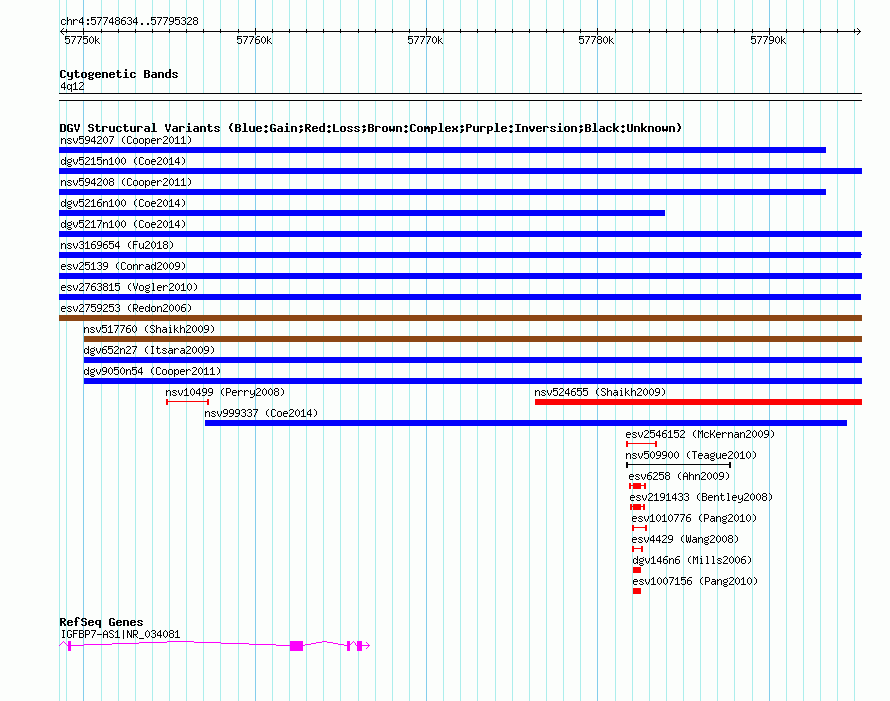Click the 57780k ruler tick label

click(x=596, y=40)
